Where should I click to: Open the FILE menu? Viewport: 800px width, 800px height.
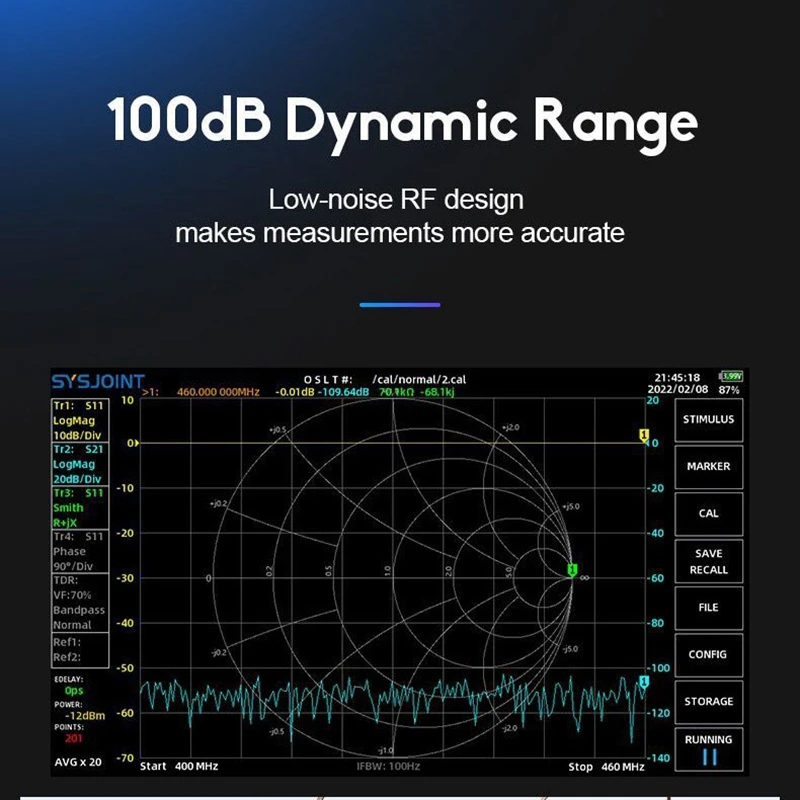(x=709, y=608)
